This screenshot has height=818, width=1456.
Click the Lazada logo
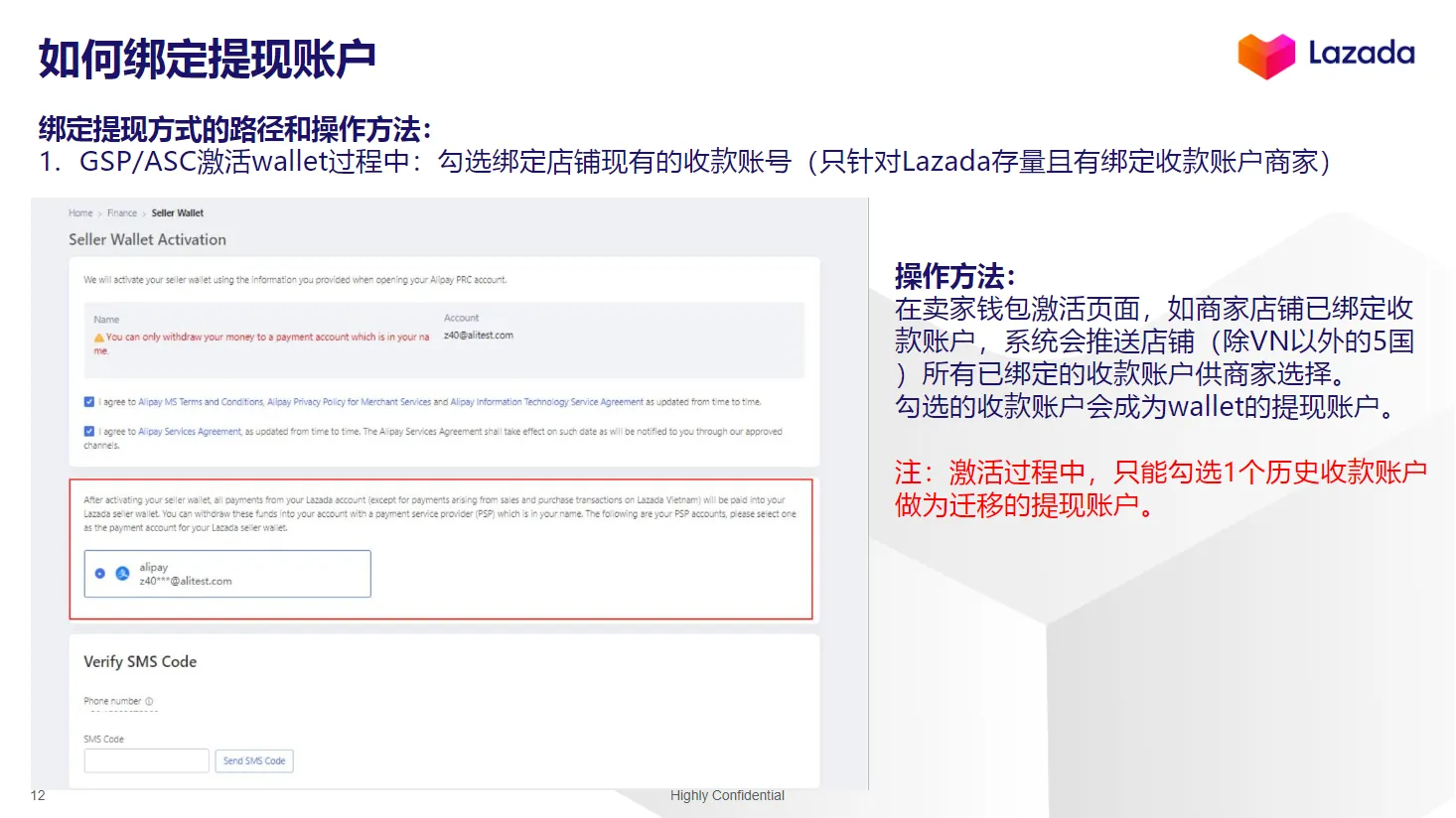tap(1326, 55)
